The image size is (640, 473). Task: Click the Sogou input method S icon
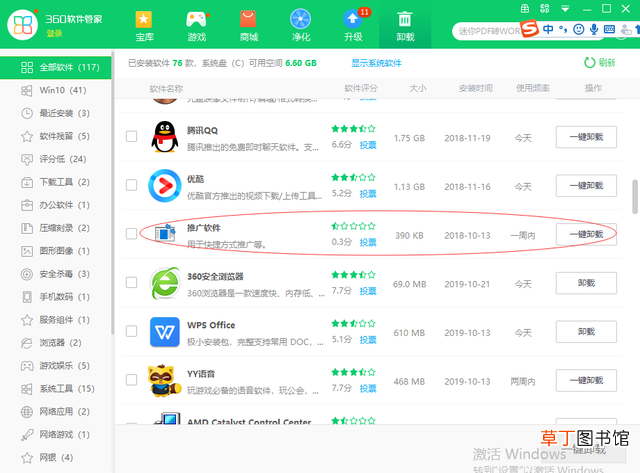pyautogui.click(x=530, y=29)
